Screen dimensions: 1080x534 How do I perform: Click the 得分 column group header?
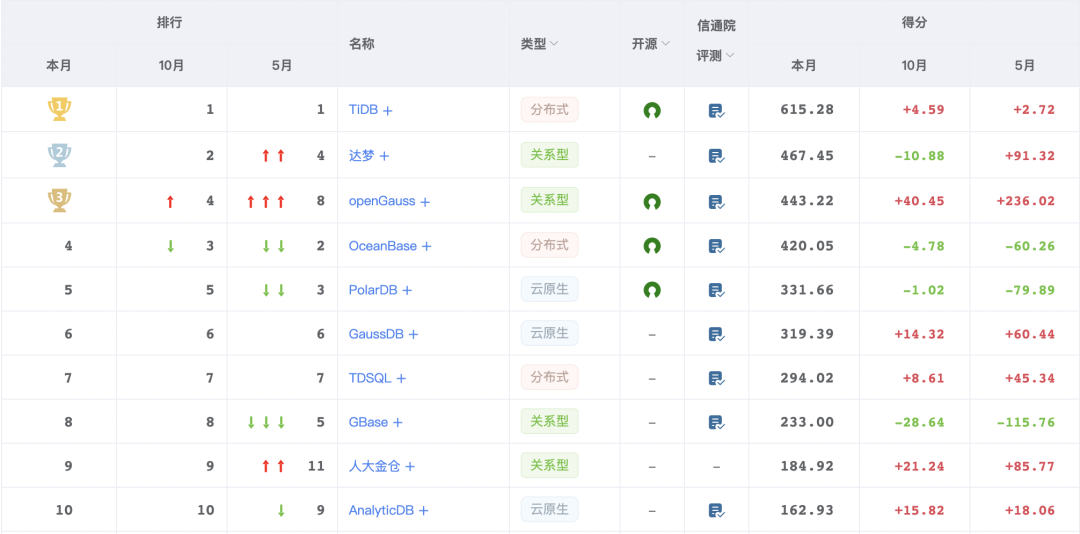tap(914, 22)
